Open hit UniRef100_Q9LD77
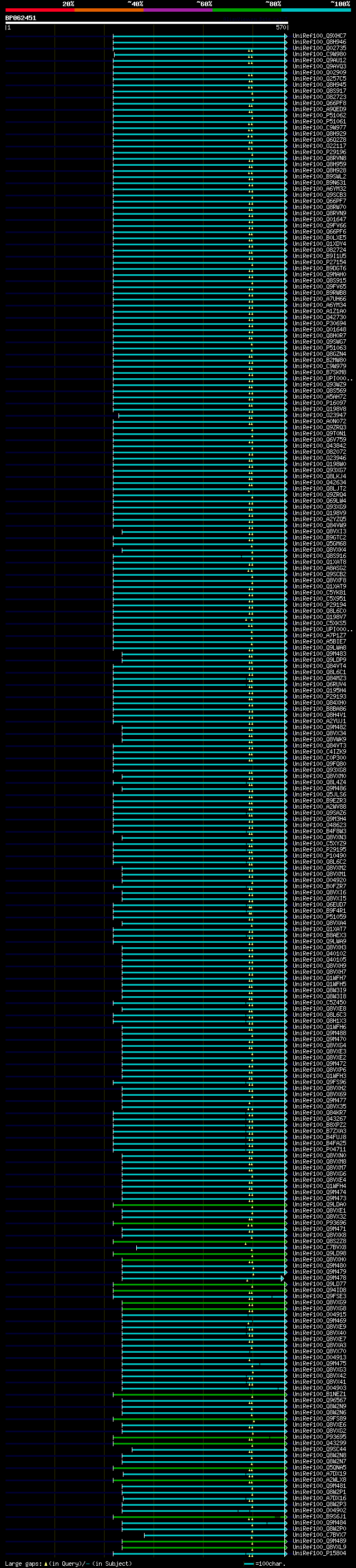The height and width of the screenshot is (1568, 356). click(319, 1284)
